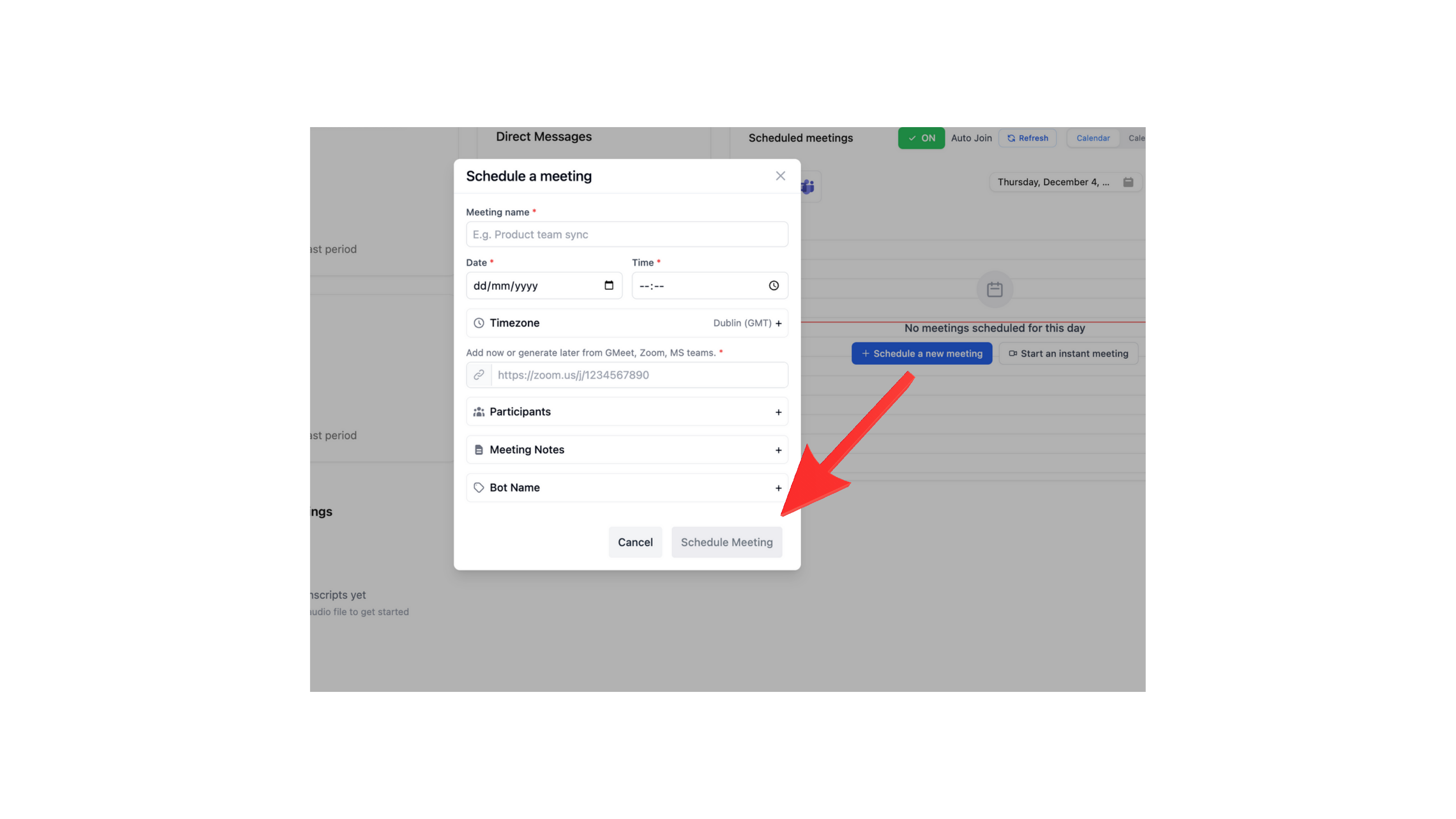Click Schedule a new meeting

click(x=921, y=353)
